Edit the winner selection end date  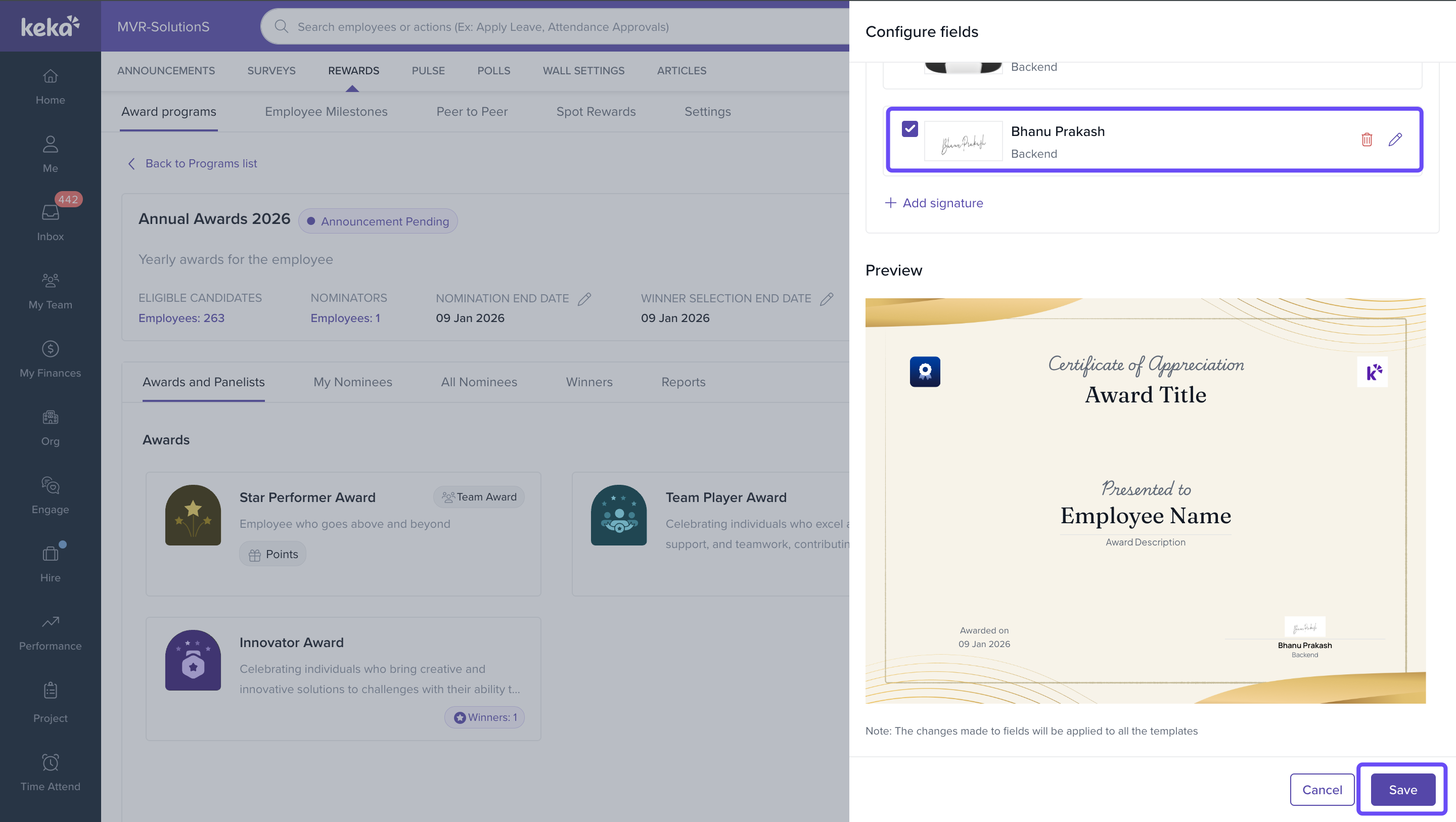827,298
